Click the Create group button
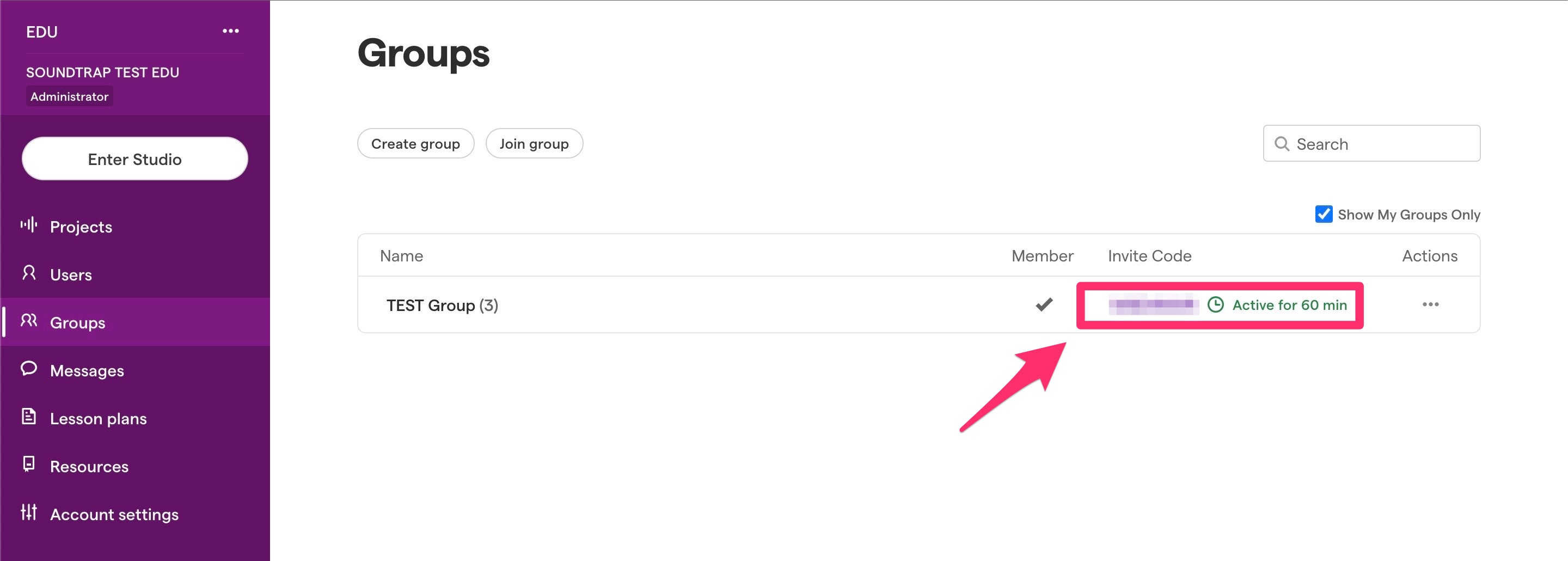Viewport: 1568px width, 561px height. (415, 144)
